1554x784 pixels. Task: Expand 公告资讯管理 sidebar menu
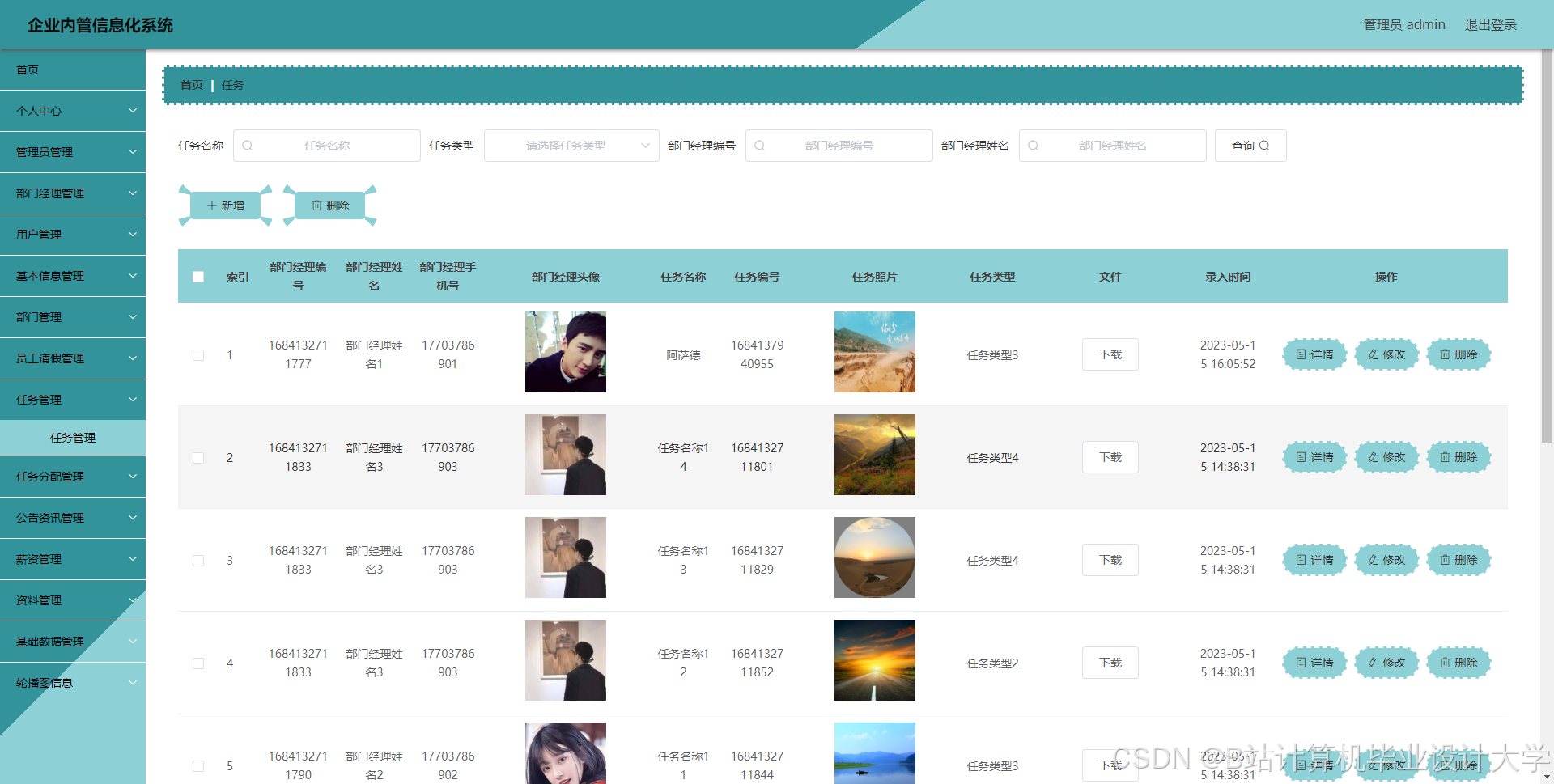(x=73, y=518)
